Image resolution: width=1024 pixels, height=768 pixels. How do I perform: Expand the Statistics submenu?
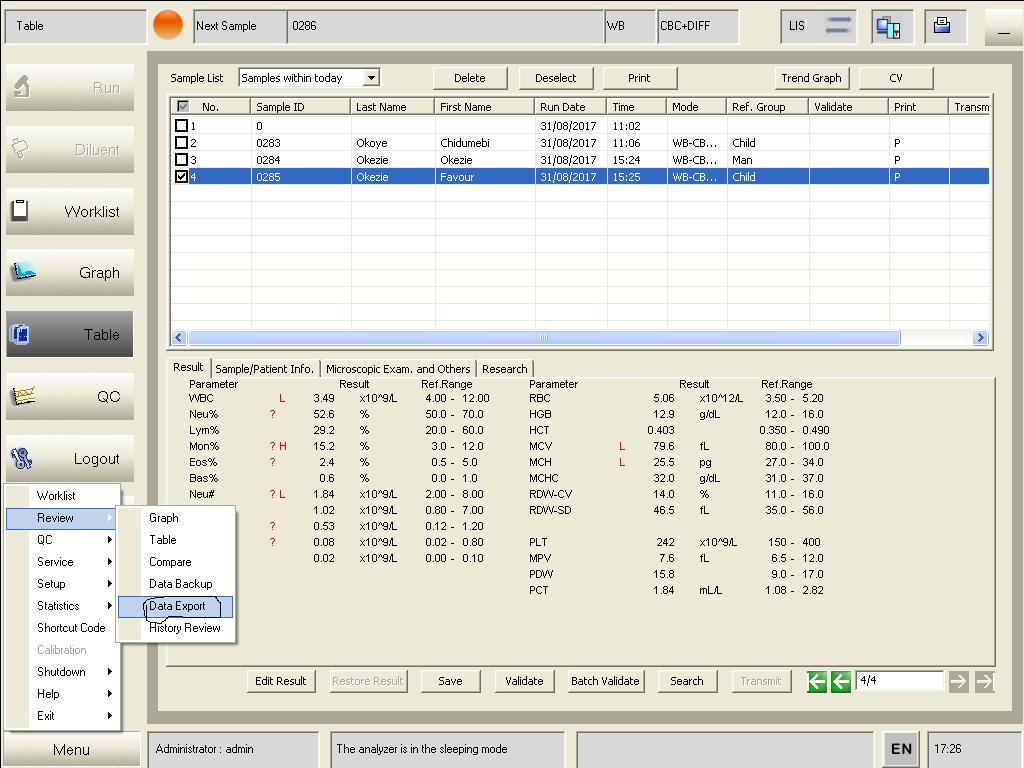(109, 605)
